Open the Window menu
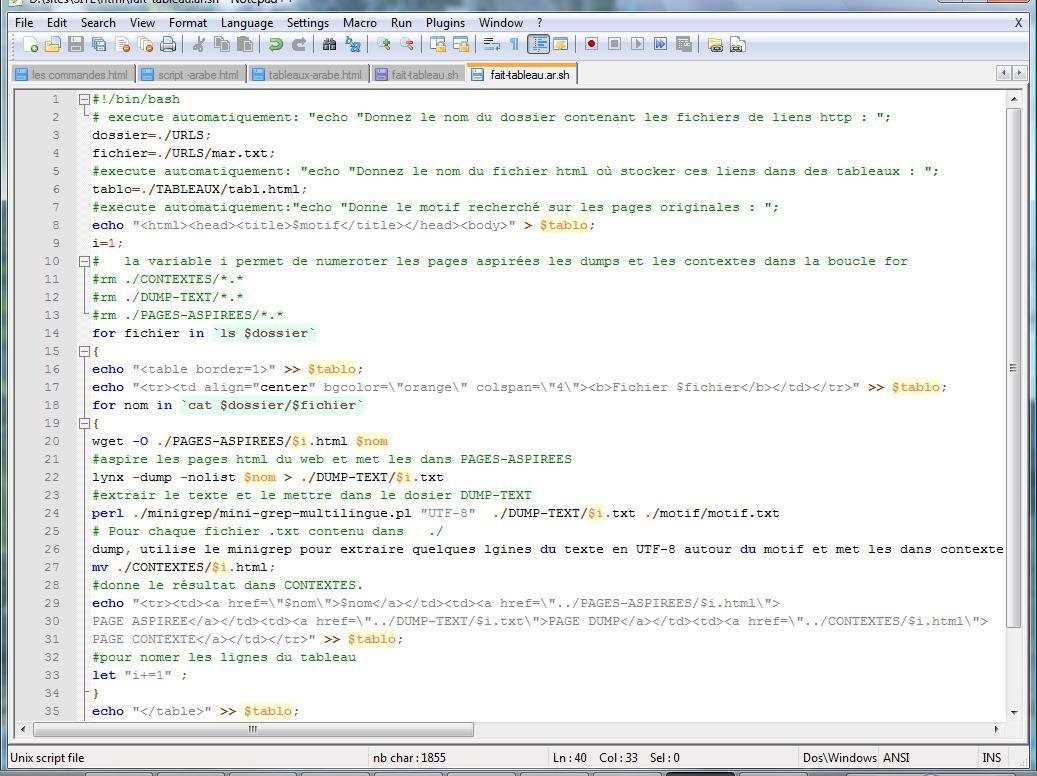The image size is (1037, 776). pos(501,22)
